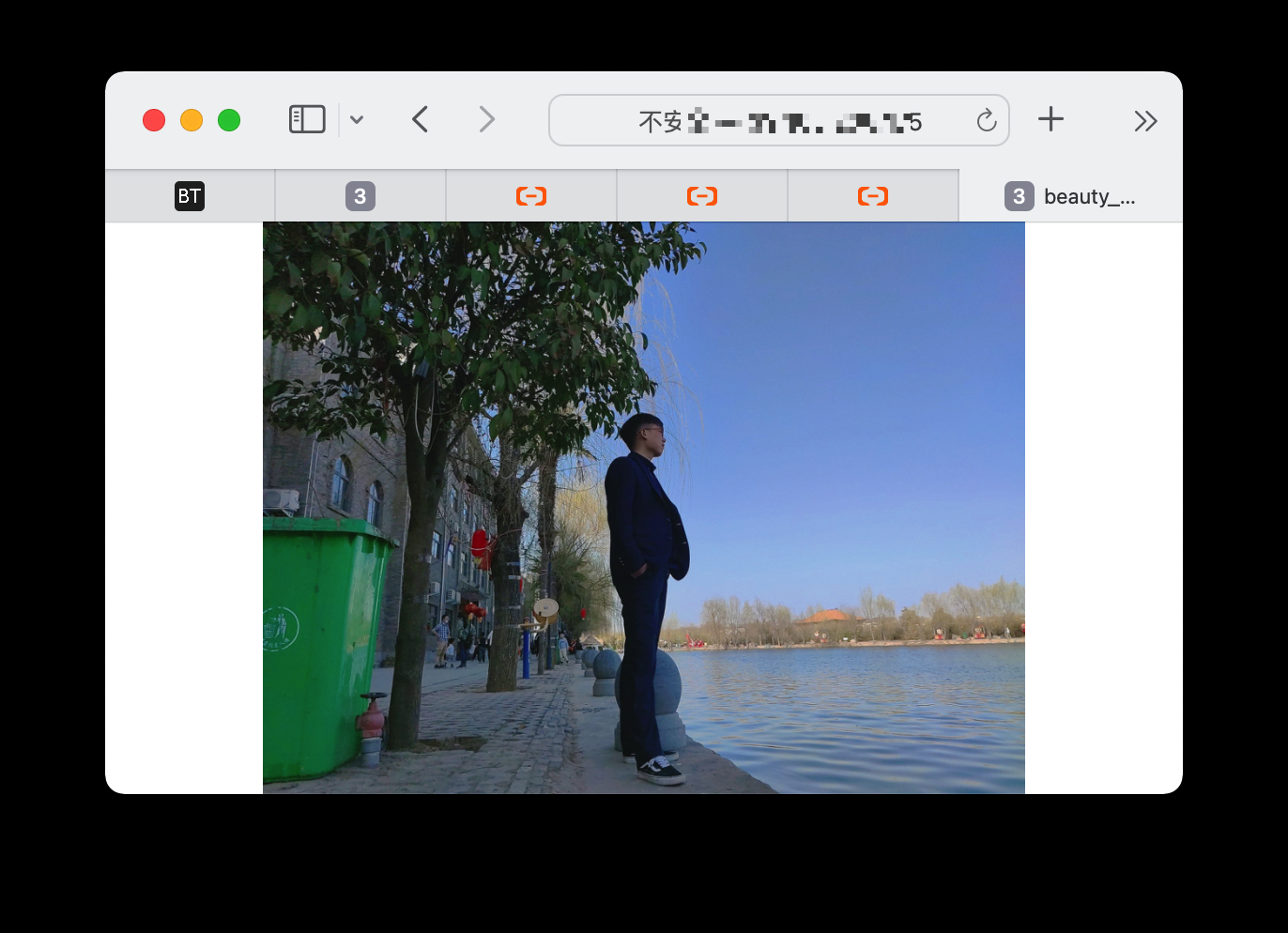1288x933 pixels.
Task: Switch to the BT tab
Action: pos(190,196)
